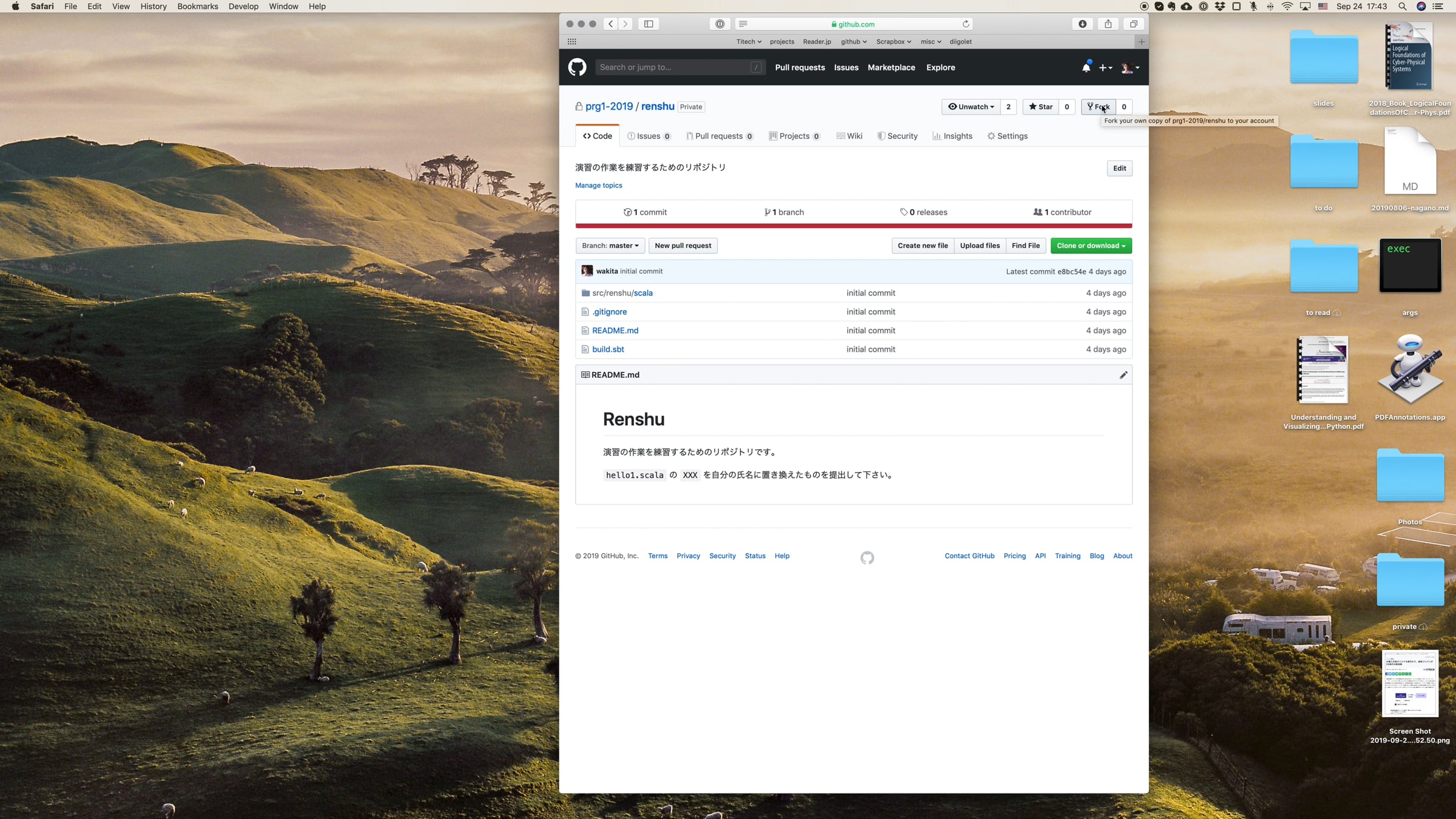Open the notifications bell icon
The width and height of the screenshot is (1456, 819).
(x=1086, y=67)
